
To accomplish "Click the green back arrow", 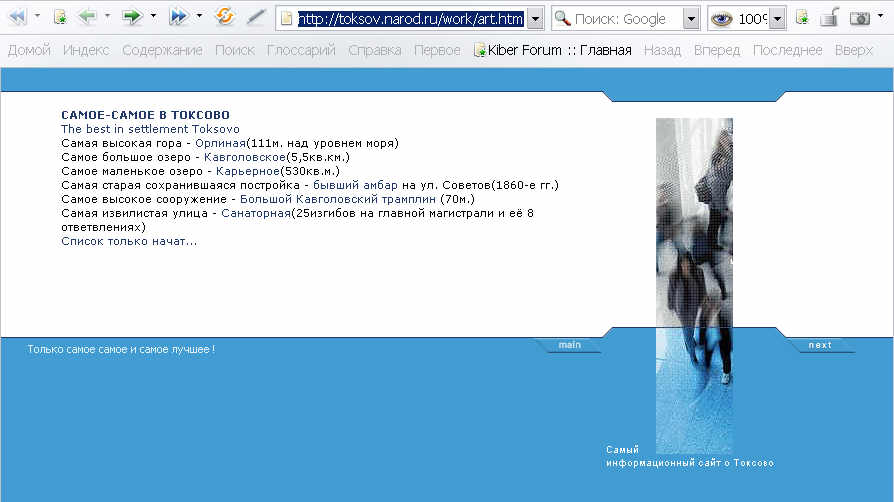I will tap(87, 17).
